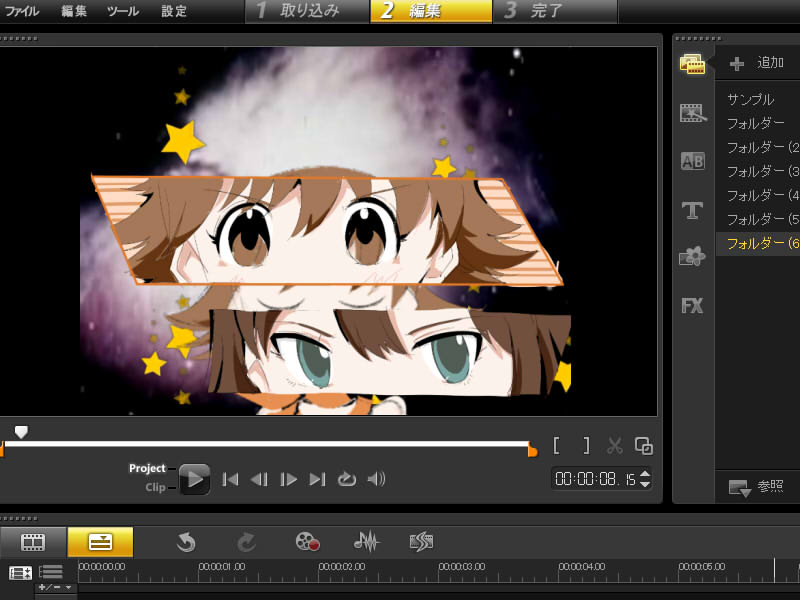Select フォルダー (5) in library list
The width and height of the screenshot is (800, 600).
pos(763,219)
